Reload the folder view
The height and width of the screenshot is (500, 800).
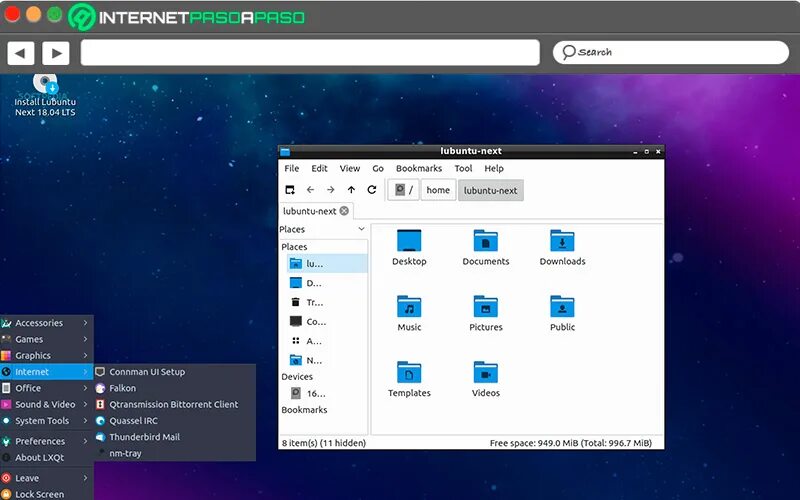click(372, 190)
